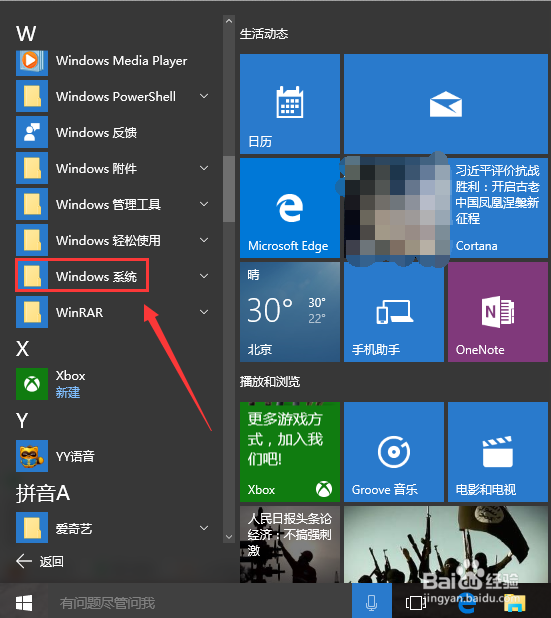Expand Windows 系统 chevron
This screenshot has height=618, width=551.
click(x=204, y=276)
